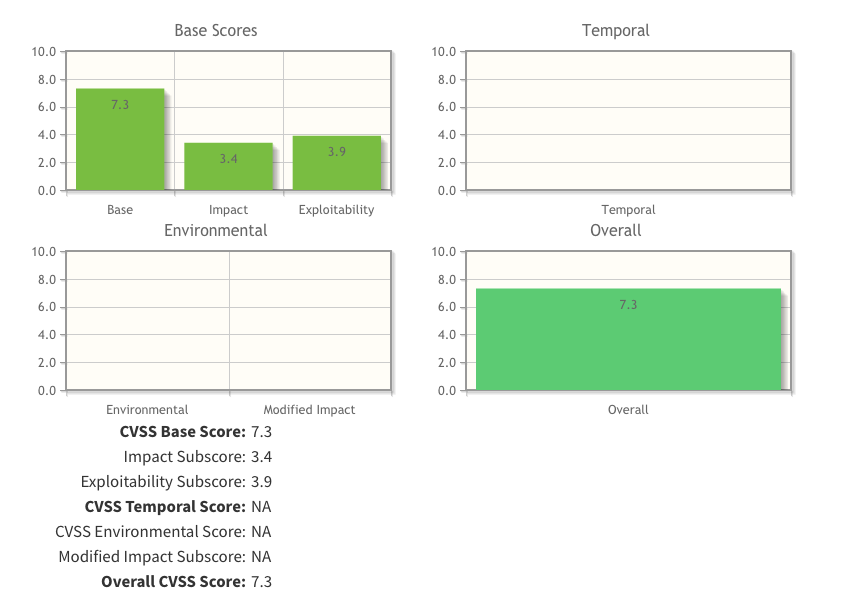Click the Impact bar showing 3.4
845x605 pixels.
[x=228, y=166]
